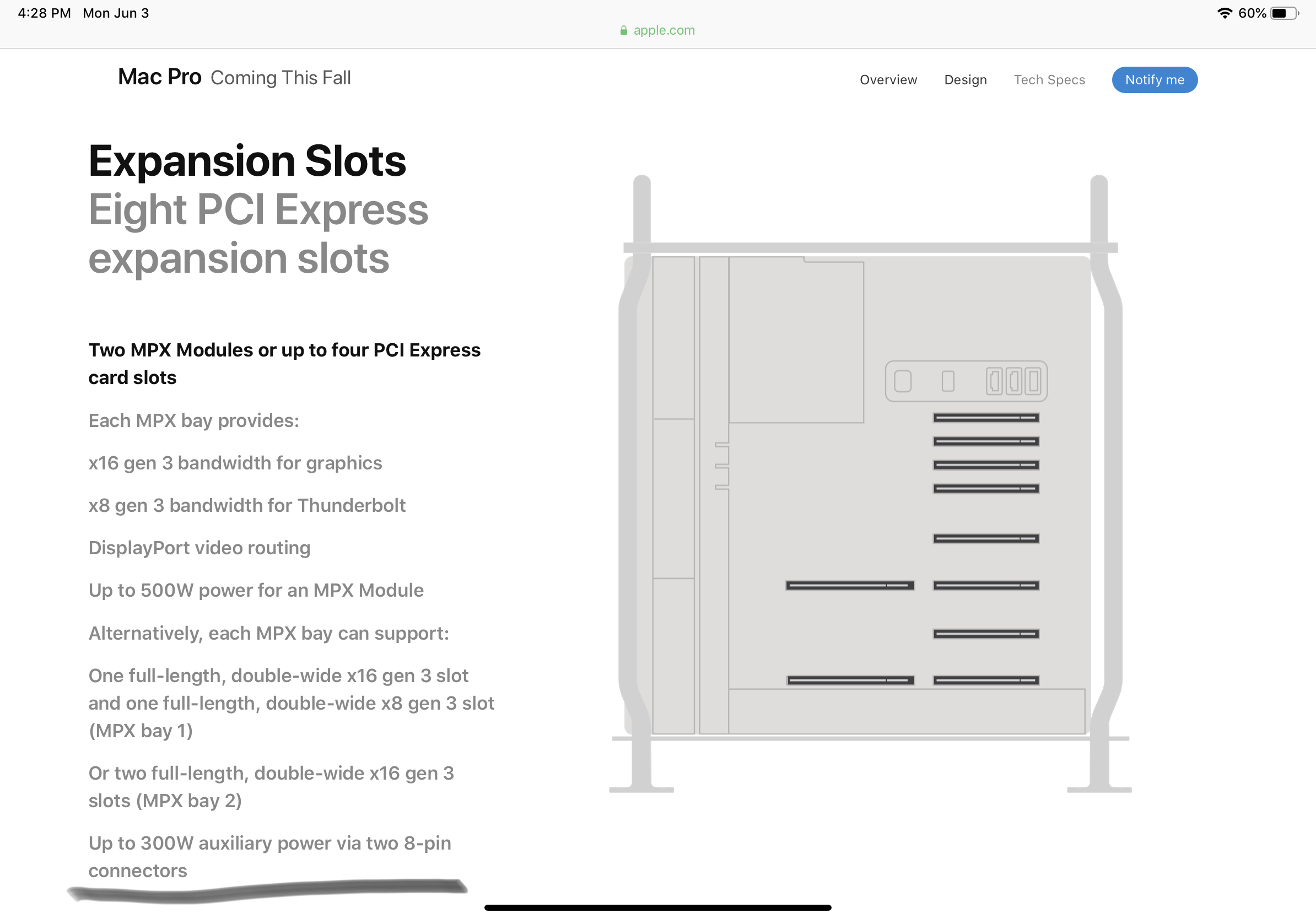
Task: Tap the Wi-Fi status icon
Action: tap(1225, 13)
